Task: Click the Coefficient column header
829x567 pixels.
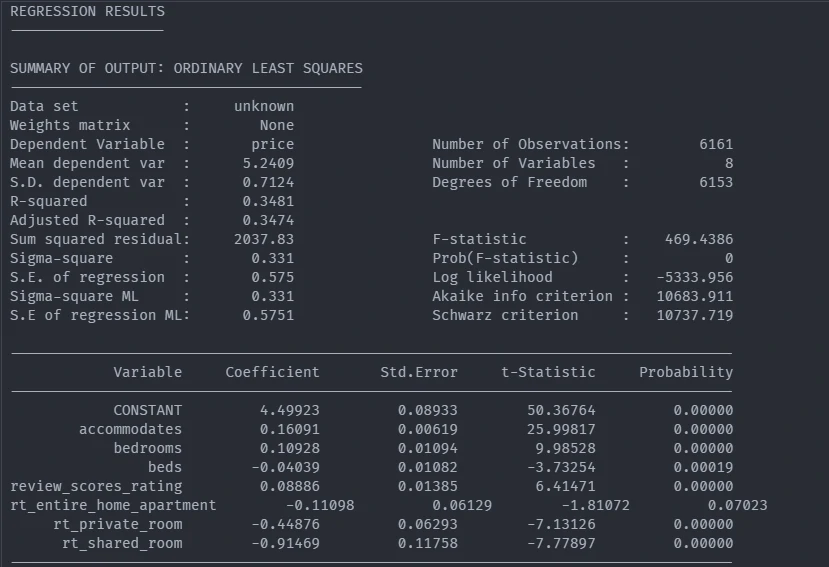Action: click(272, 372)
